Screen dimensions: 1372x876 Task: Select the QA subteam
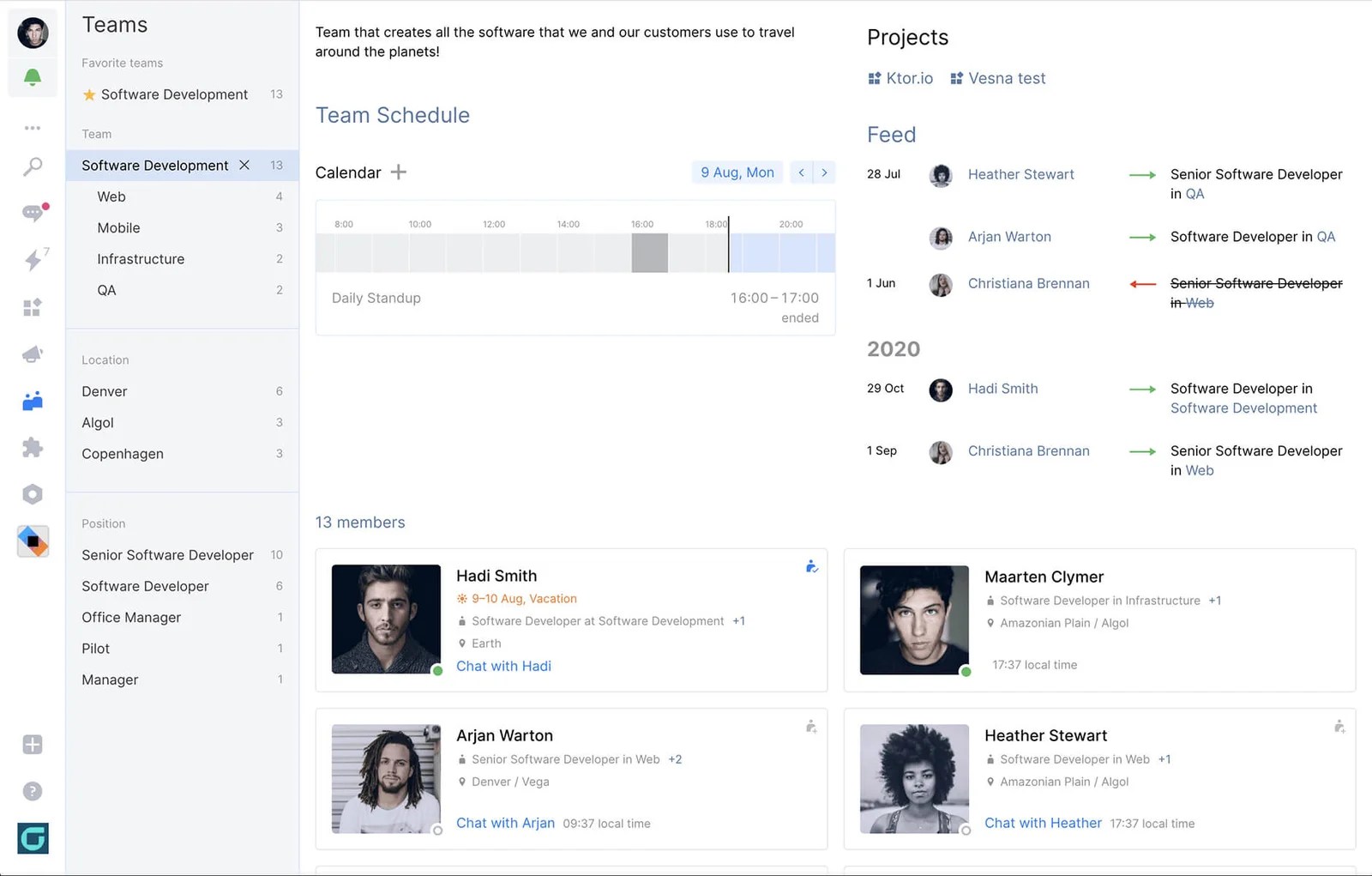coord(183,290)
